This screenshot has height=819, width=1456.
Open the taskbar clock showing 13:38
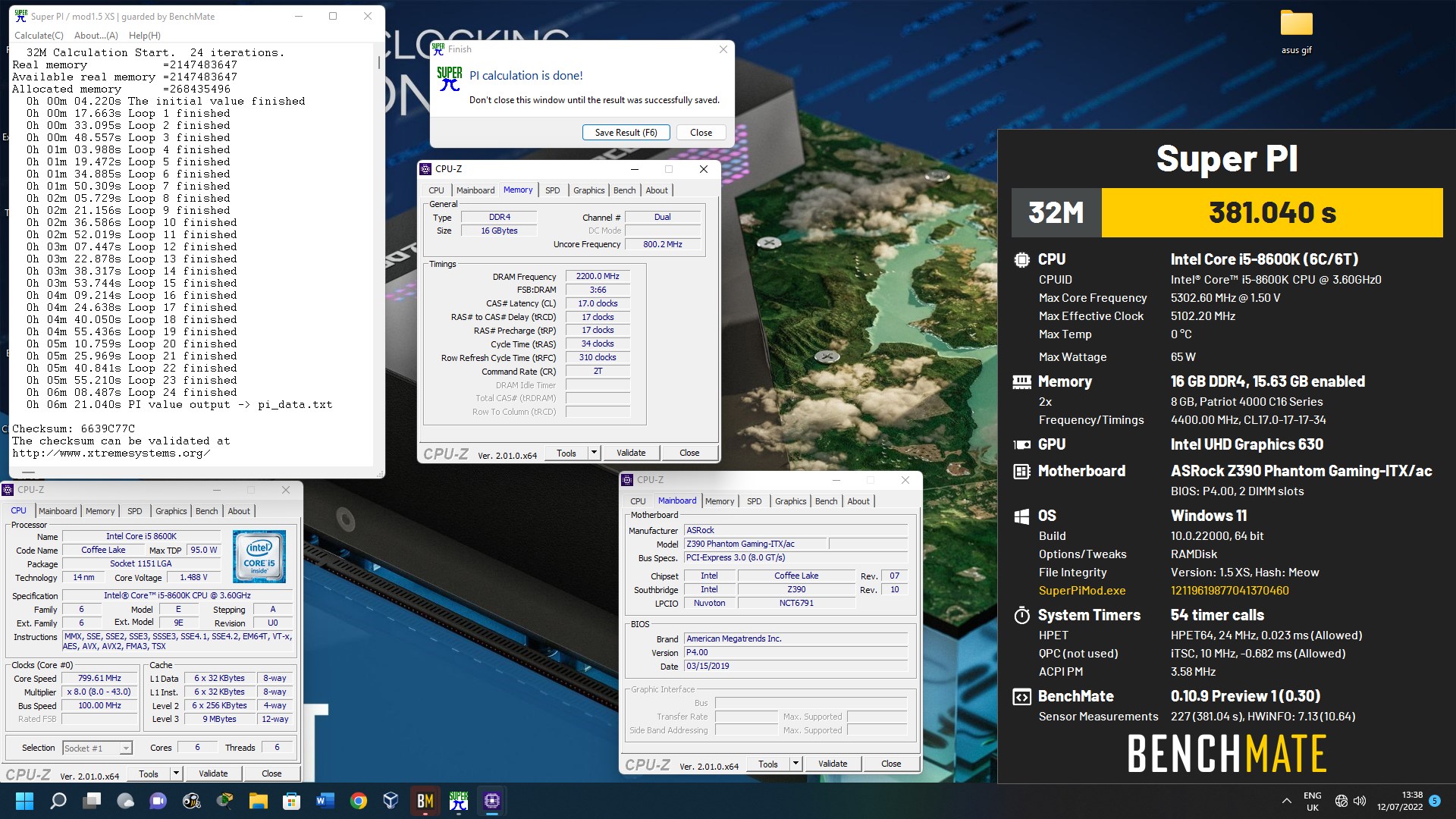(x=1400, y=801)
